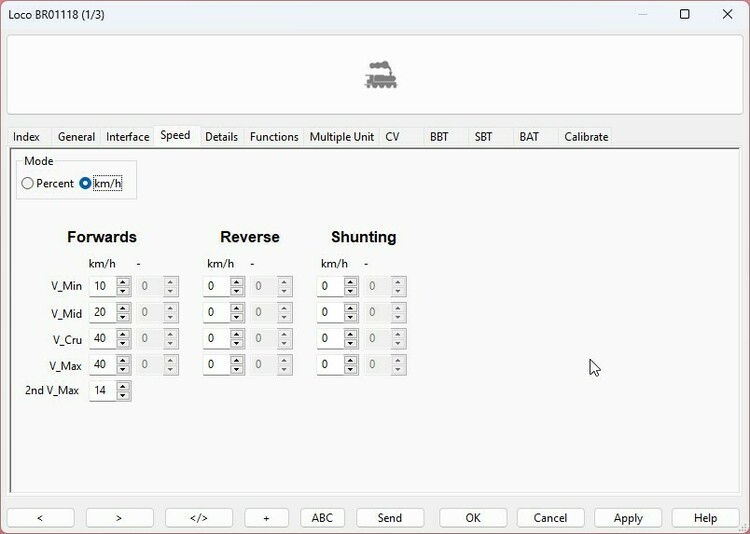Image resolution: width=750 pixels, height=534 pixels.
Task: Click the Send button
Action: (x=390, y=518)
